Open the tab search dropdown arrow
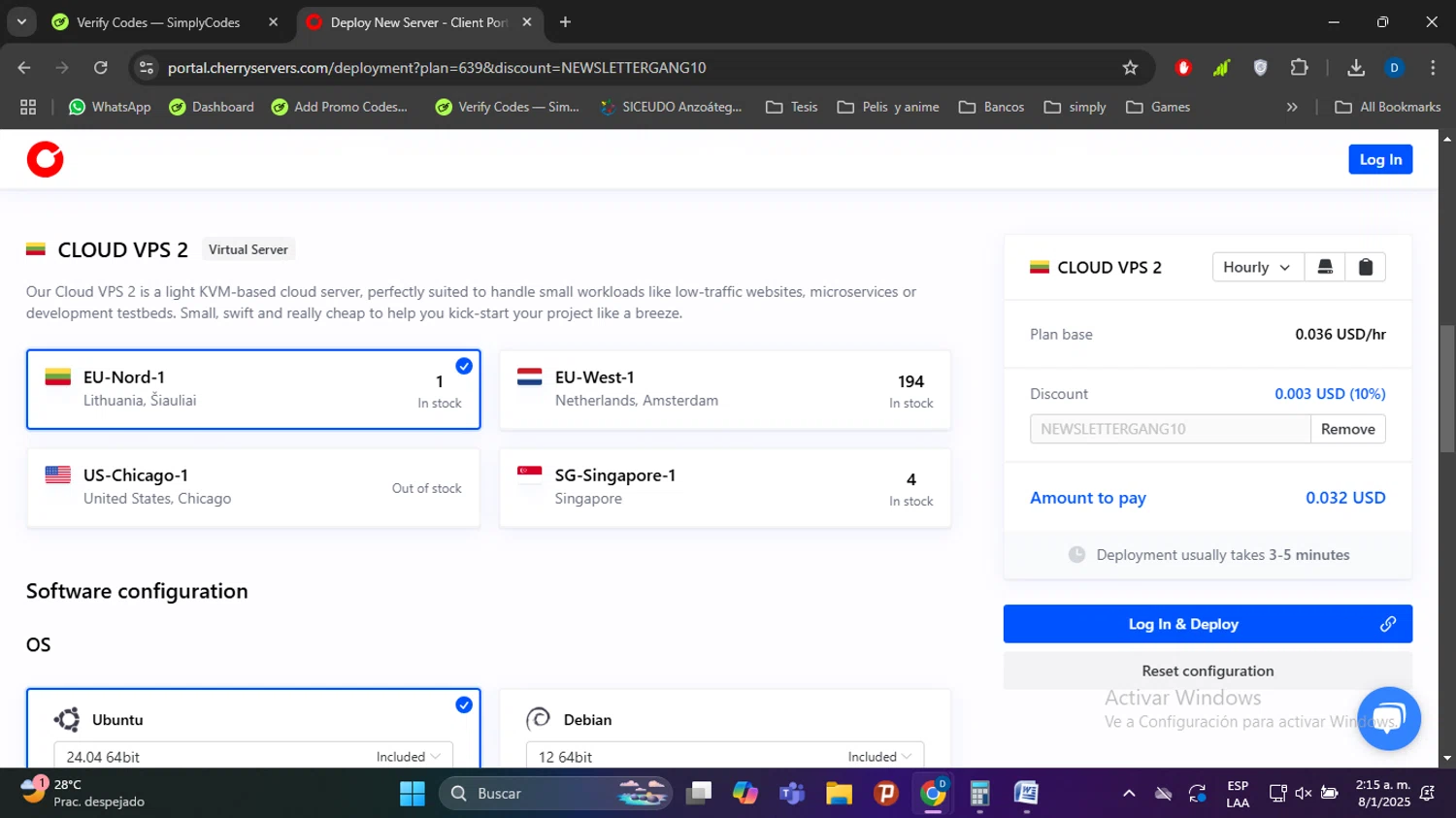 20,21
